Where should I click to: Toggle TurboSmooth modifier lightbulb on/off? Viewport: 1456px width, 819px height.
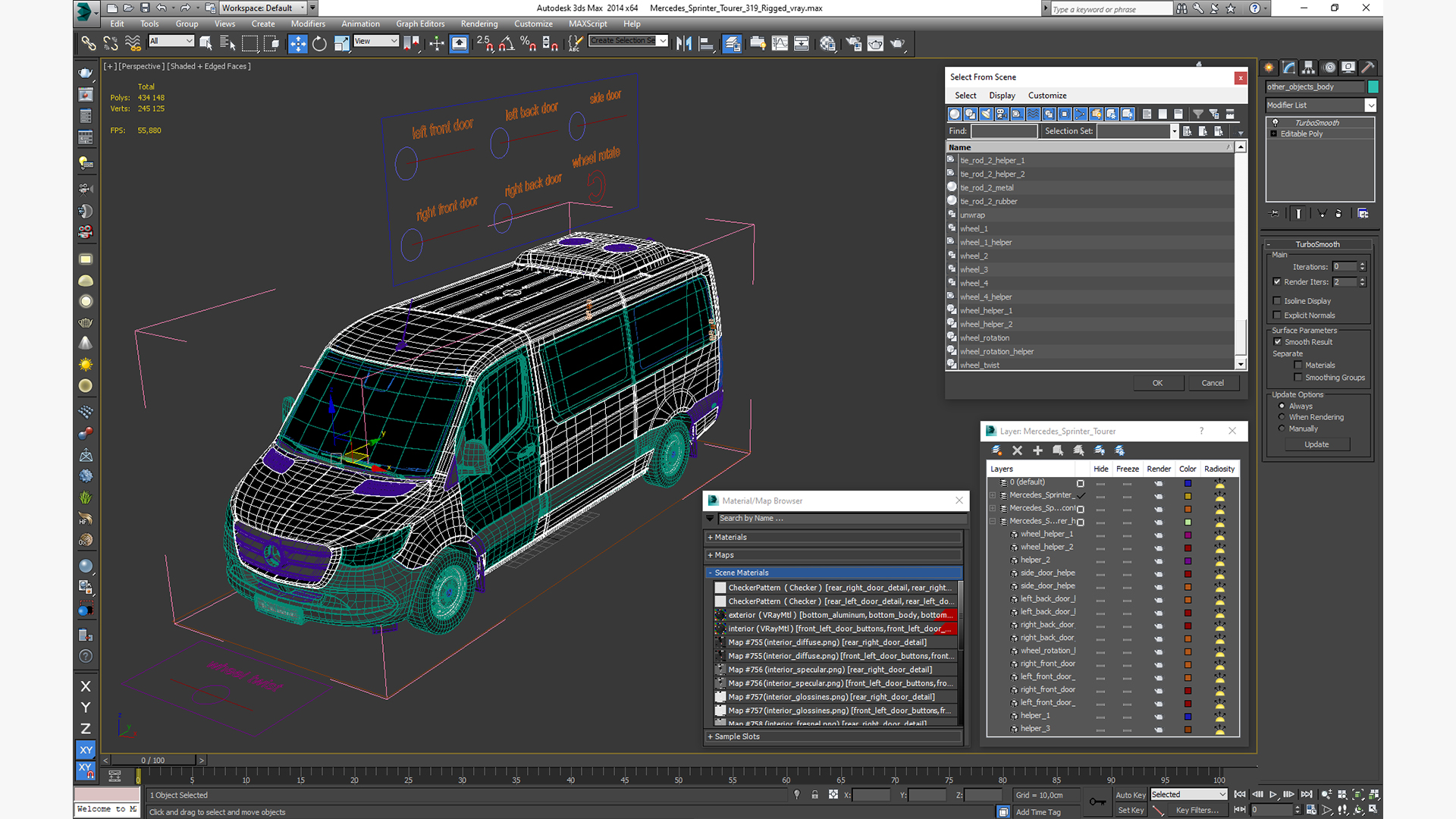pos(1275,123)
